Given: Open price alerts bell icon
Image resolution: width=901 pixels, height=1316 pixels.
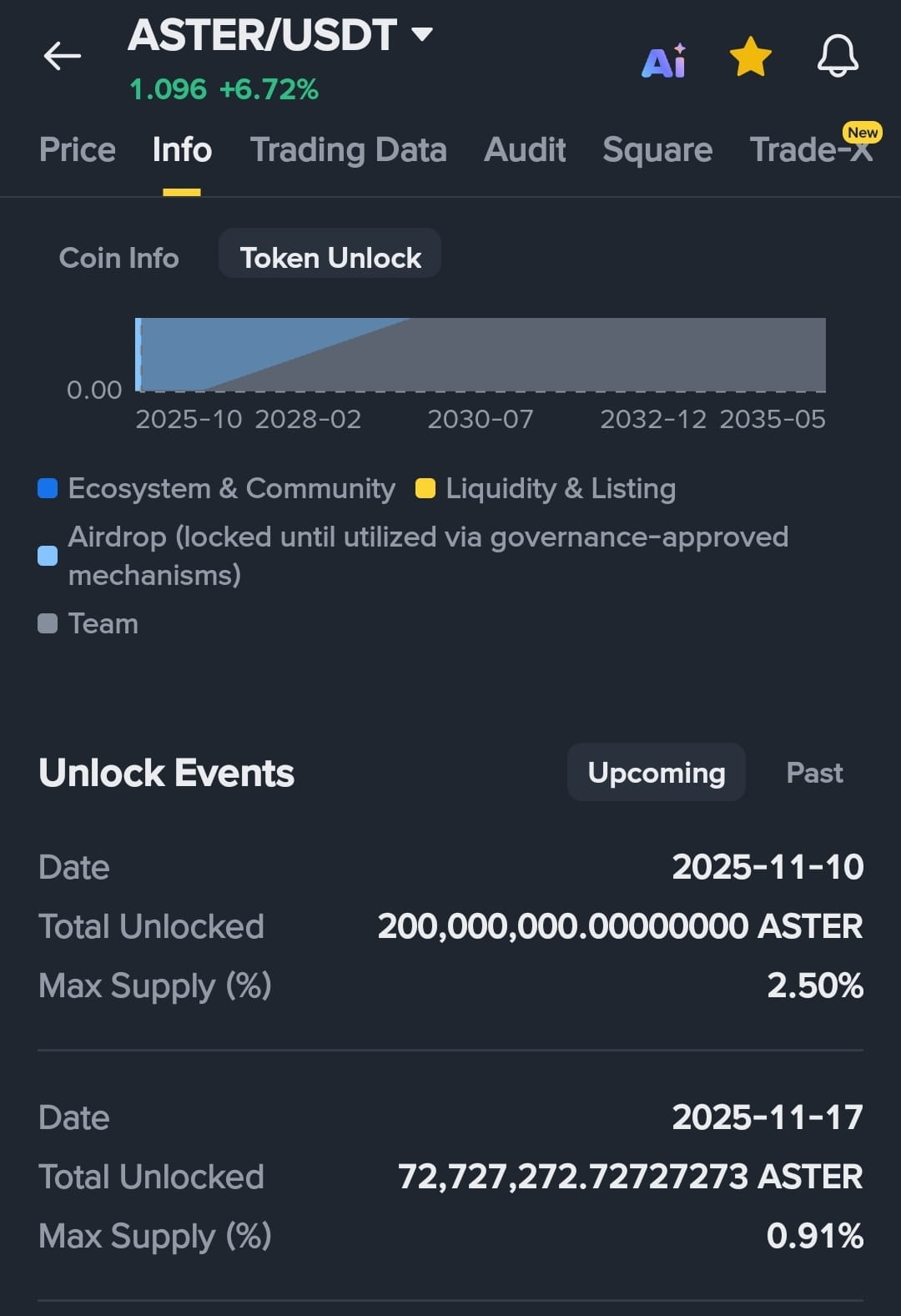Looking at the screenshot, I should tap(838, 57).
